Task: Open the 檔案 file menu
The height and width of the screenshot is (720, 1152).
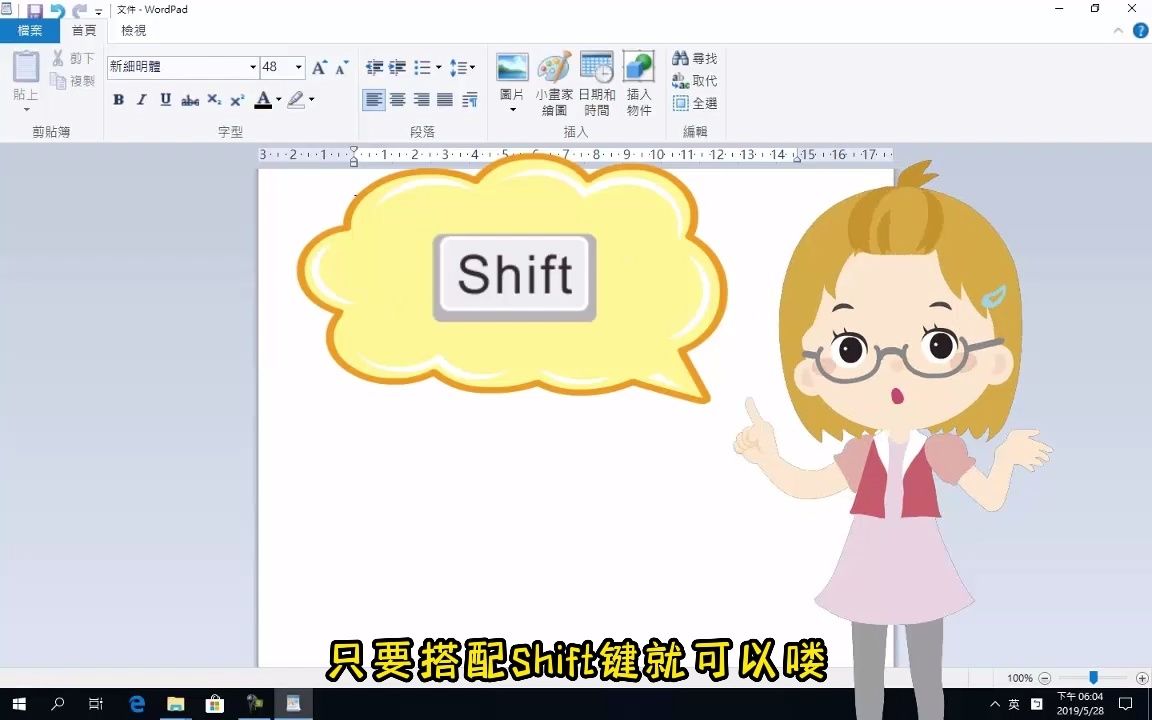Action: [x=30, y=30]
